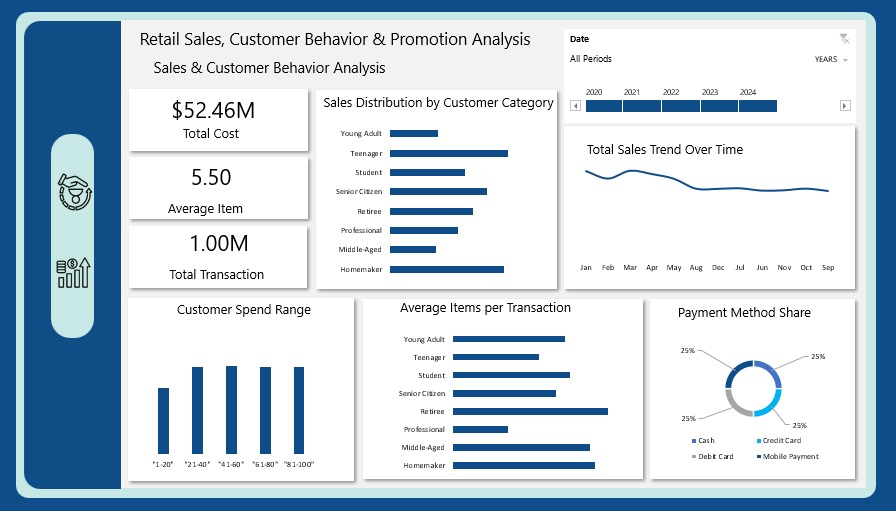Select the Professional bar in Sales Distribution chart
Screen dimensions: 896x511
(424, 230)
